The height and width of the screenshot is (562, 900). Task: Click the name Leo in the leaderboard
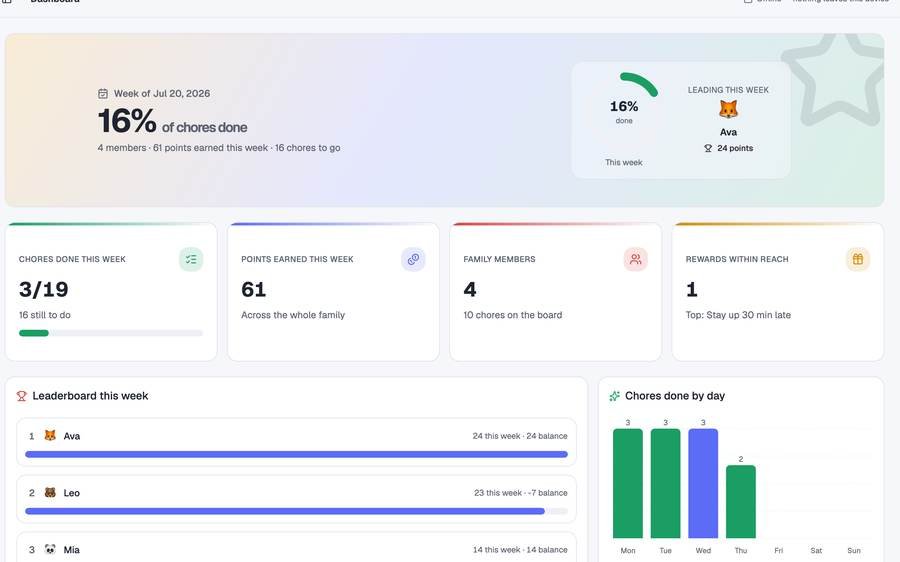pos(72,493)
